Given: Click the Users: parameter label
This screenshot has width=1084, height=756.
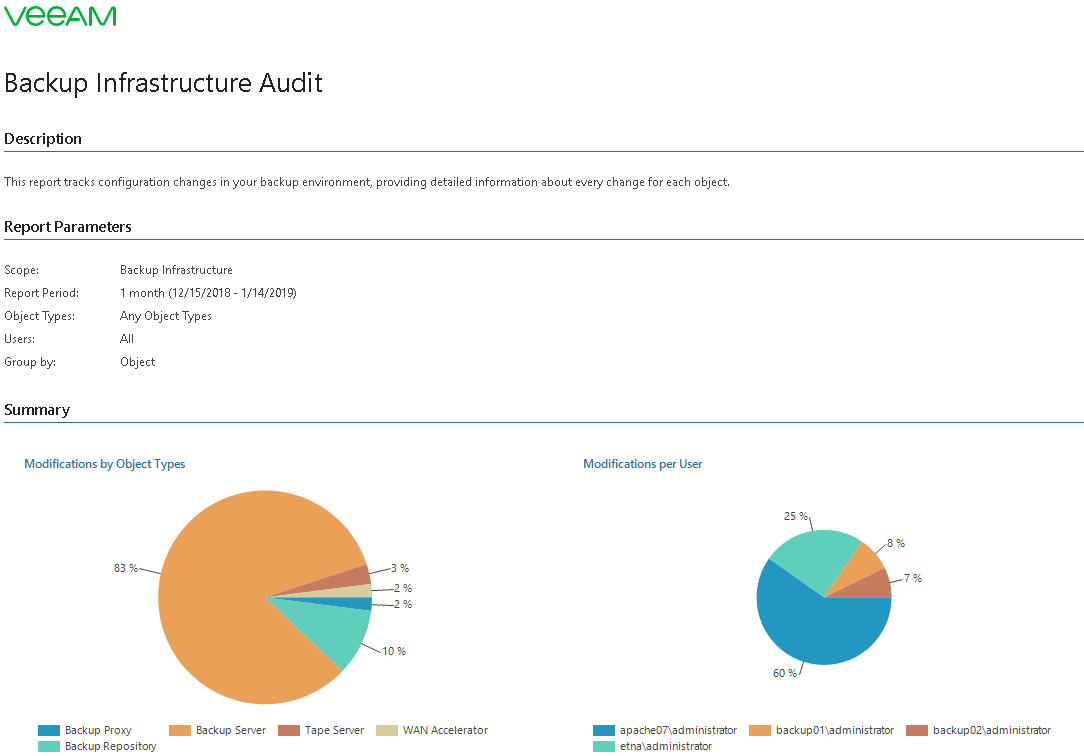Looking at the screenshot, I should pyautogui.click(x=19, y=339).
